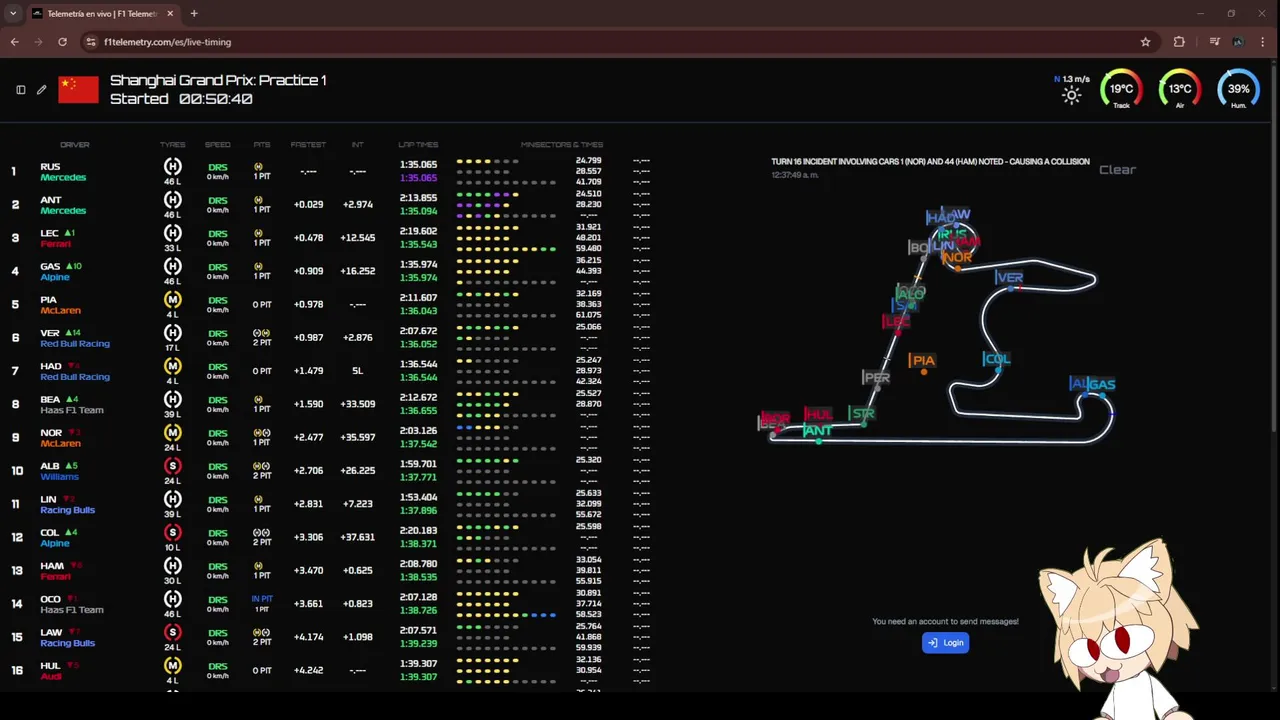This screenshot has height=720, width=1280.
Task: Open the browser profile avatar
Action: click(x=1238, y=42)
